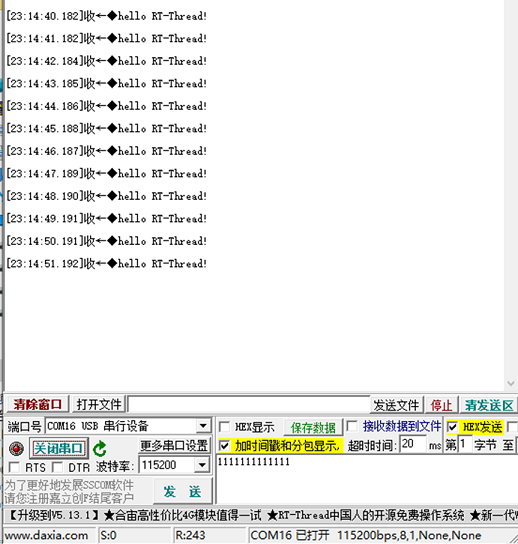This screenshot has width=518, height=544.
Task: Open file with 打开文件 button
Action: tap(99, 405)
